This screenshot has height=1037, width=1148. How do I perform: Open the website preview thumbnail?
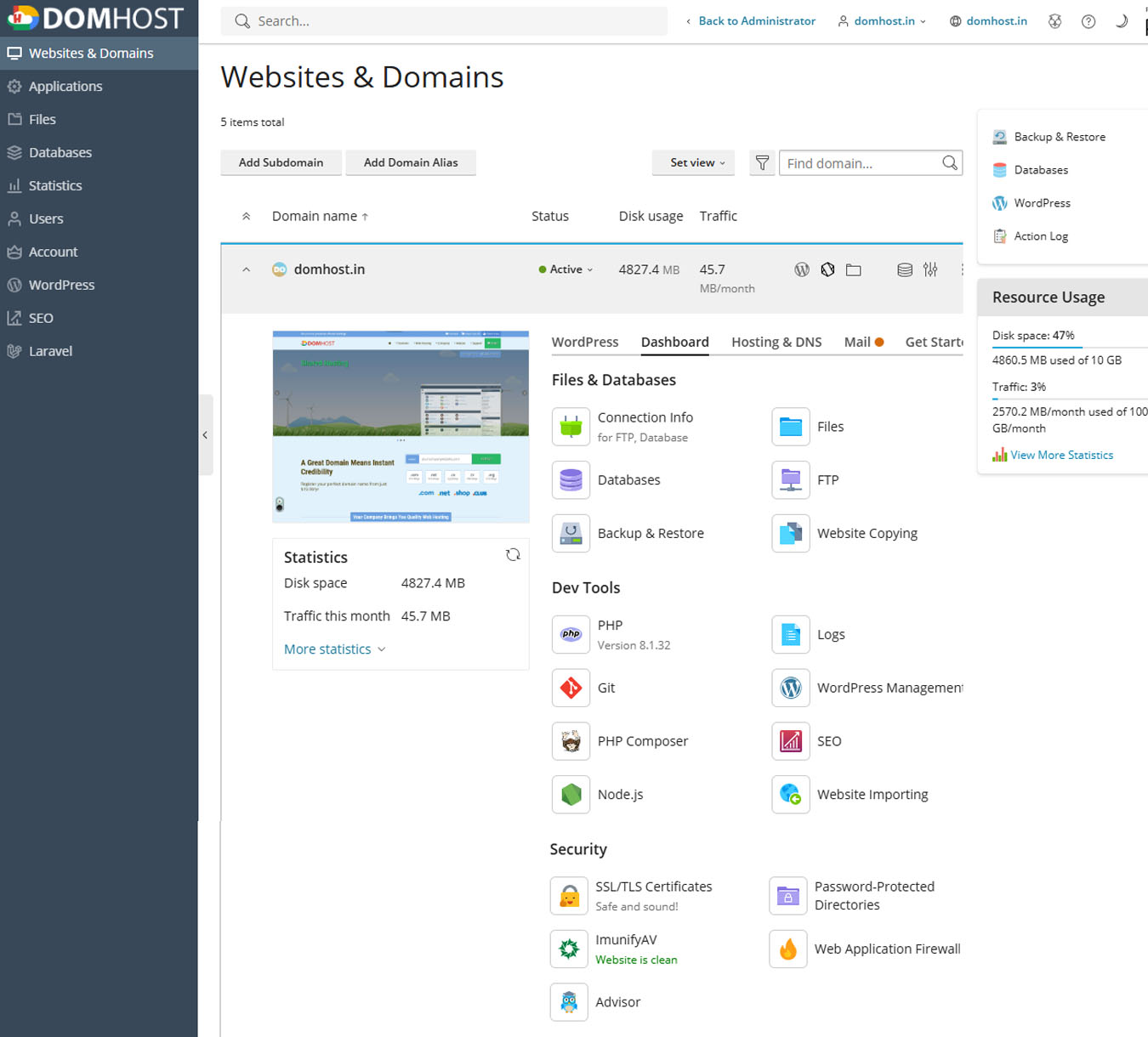[x=401, y=427]
